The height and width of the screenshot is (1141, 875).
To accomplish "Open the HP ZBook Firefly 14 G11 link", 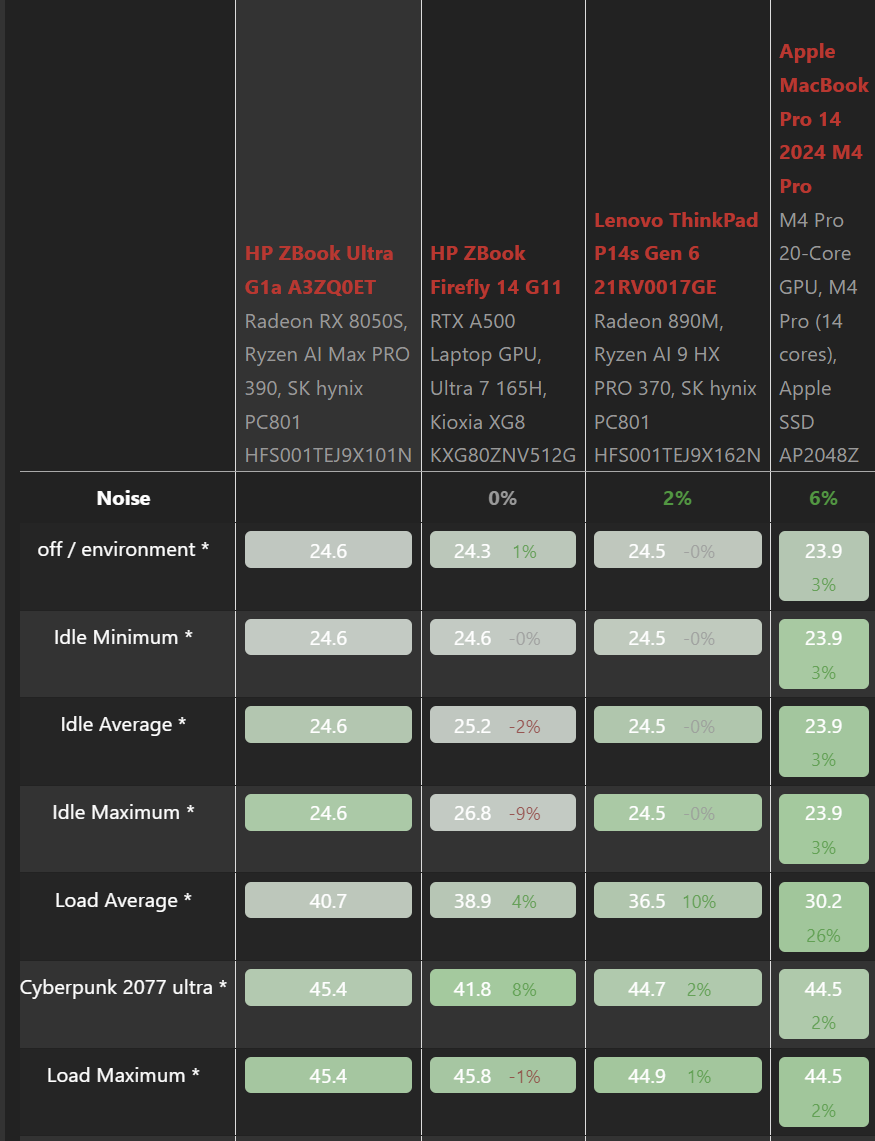I will coord(496,270).
